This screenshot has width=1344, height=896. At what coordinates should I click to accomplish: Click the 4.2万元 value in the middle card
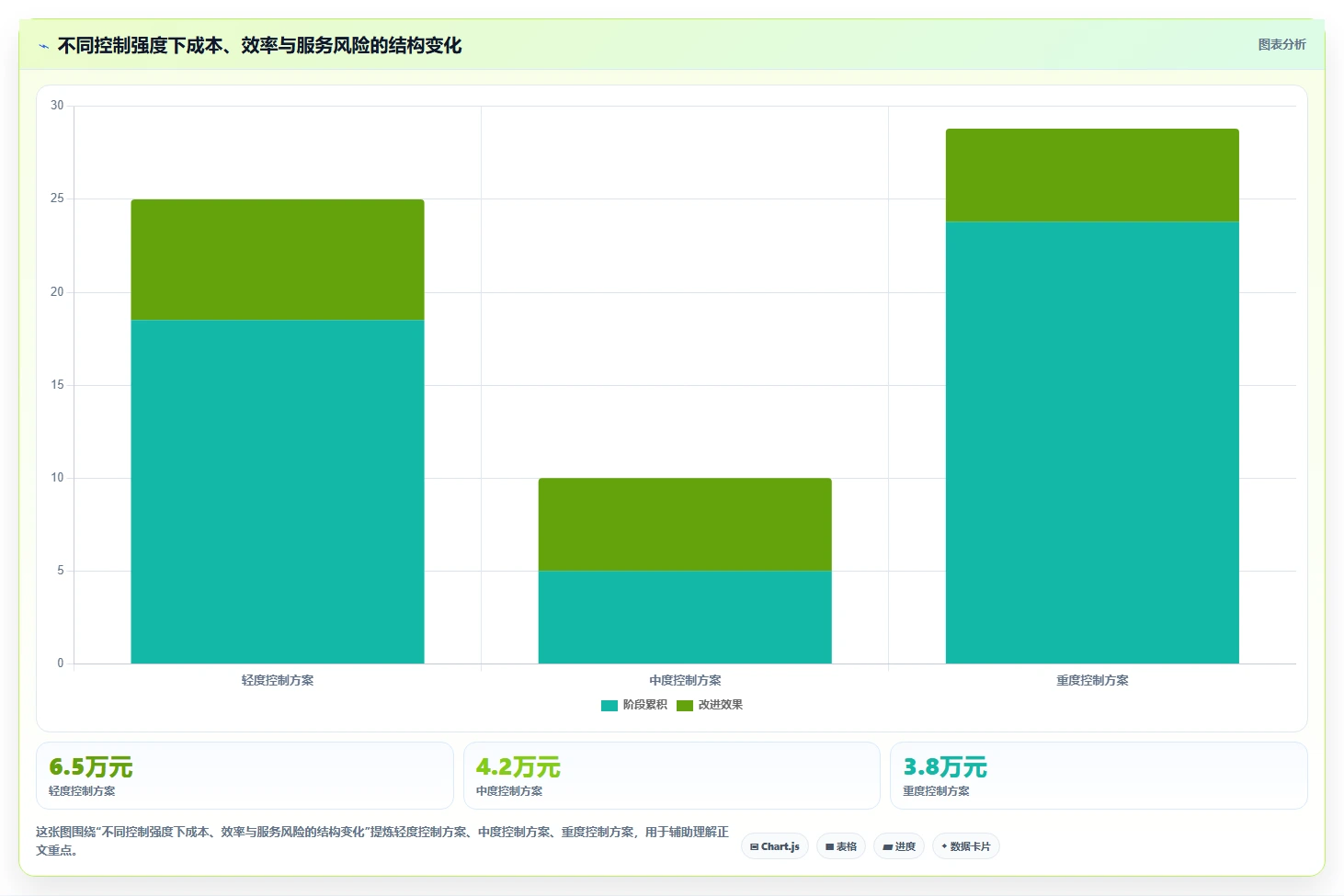(x=518, y=767)
